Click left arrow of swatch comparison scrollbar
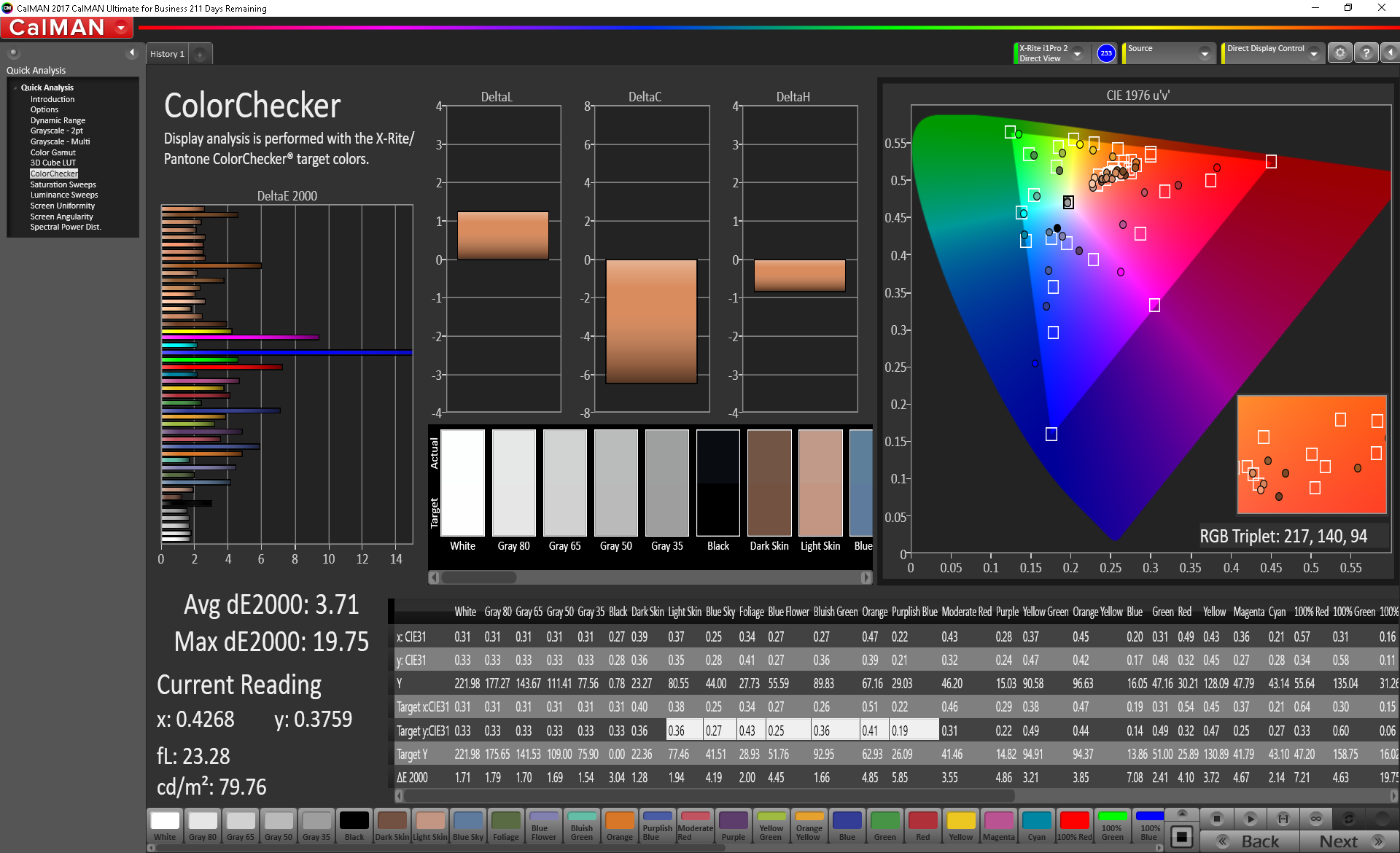This screenshot has width=1400, height=853. click(434, 577)
